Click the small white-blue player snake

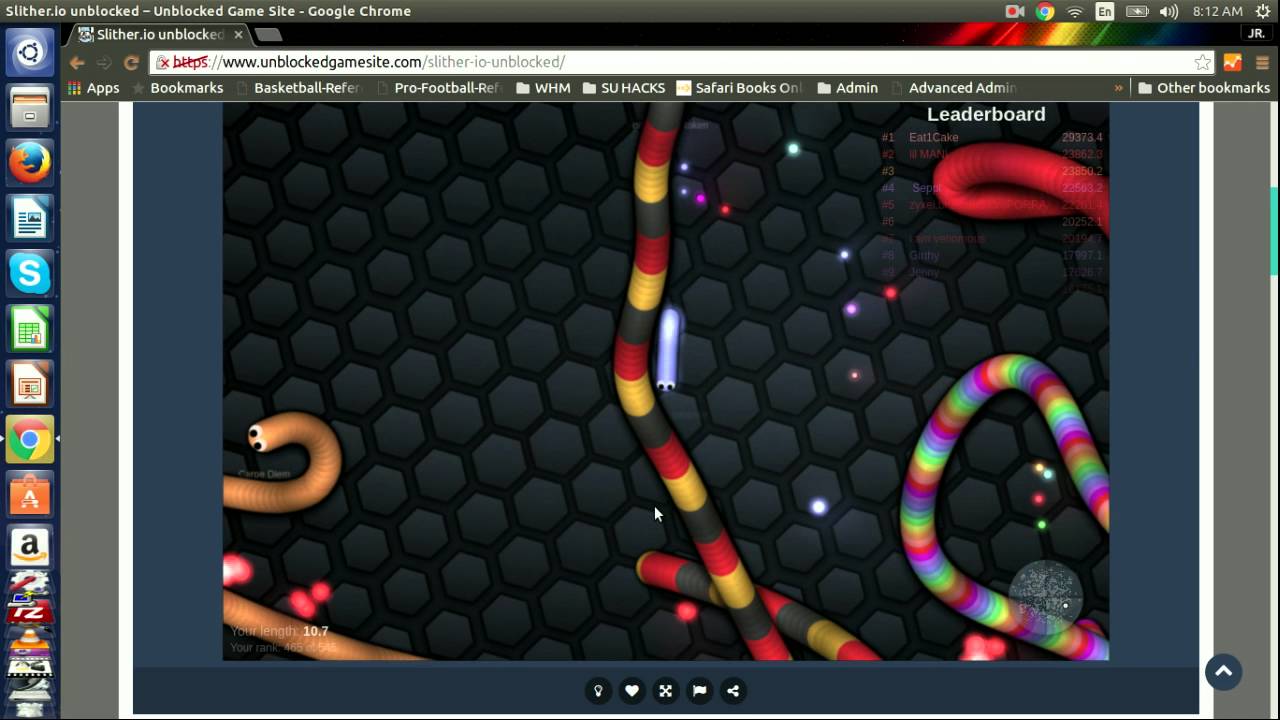click(667, 349)
